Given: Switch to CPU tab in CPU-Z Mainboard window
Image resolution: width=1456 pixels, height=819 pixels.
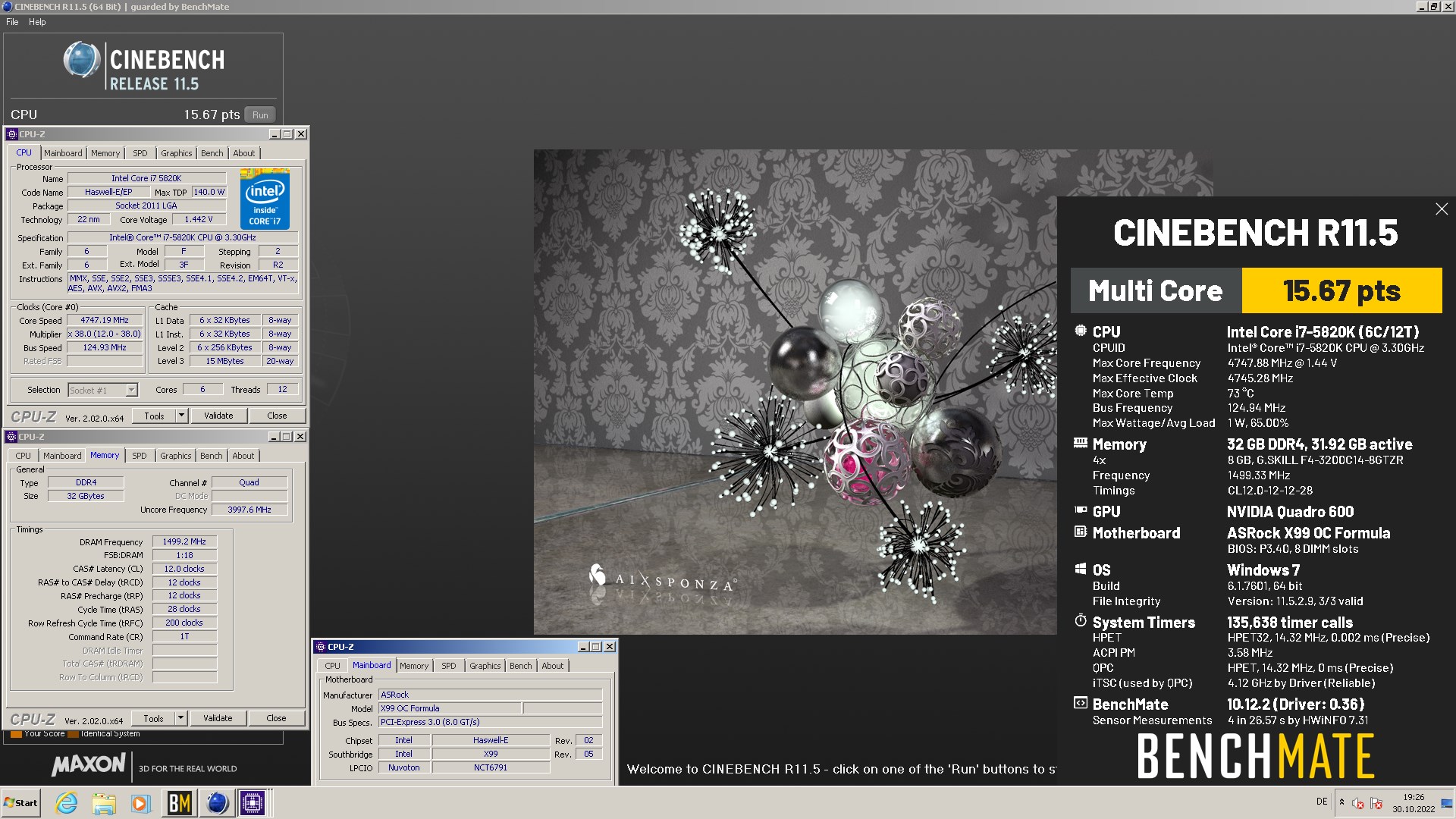Looking at the screenshot, I should click(x=333, y=666).
